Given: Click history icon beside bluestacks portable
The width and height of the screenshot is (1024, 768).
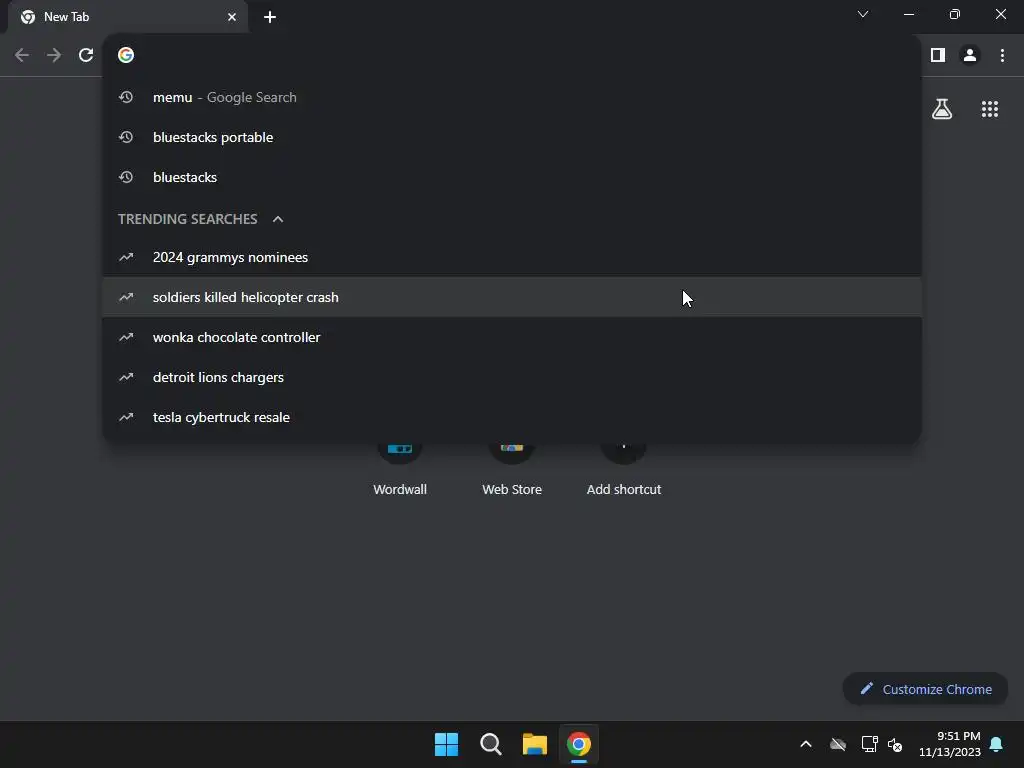Looking at the screenshot, I should pyautogui.click(x=126, y=137).
